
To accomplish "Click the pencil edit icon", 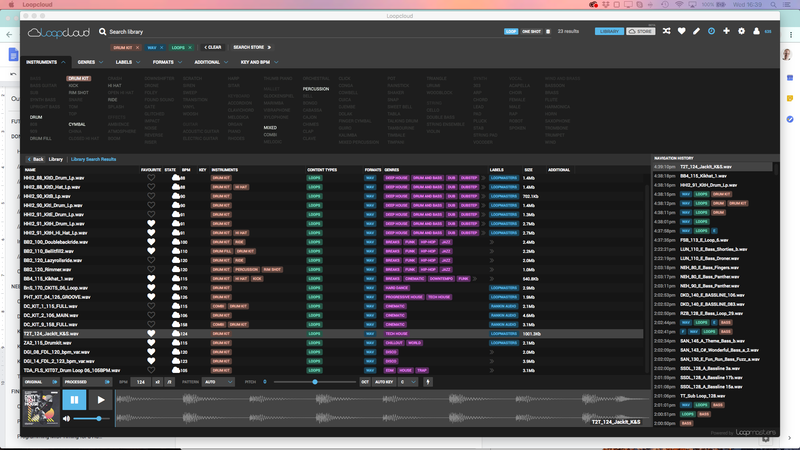I will [696, 31].
